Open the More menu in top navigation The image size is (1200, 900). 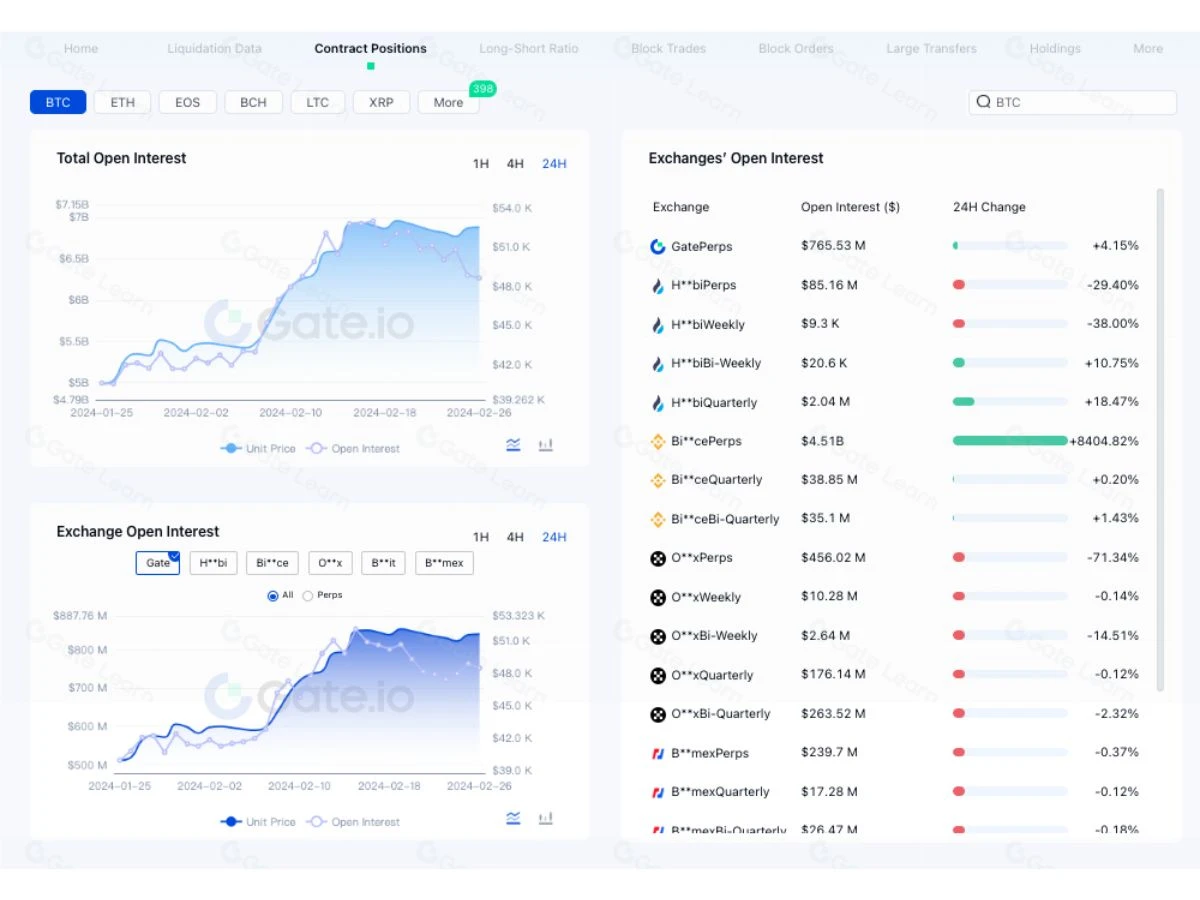pyautogui.click(x=1148, y=48)
